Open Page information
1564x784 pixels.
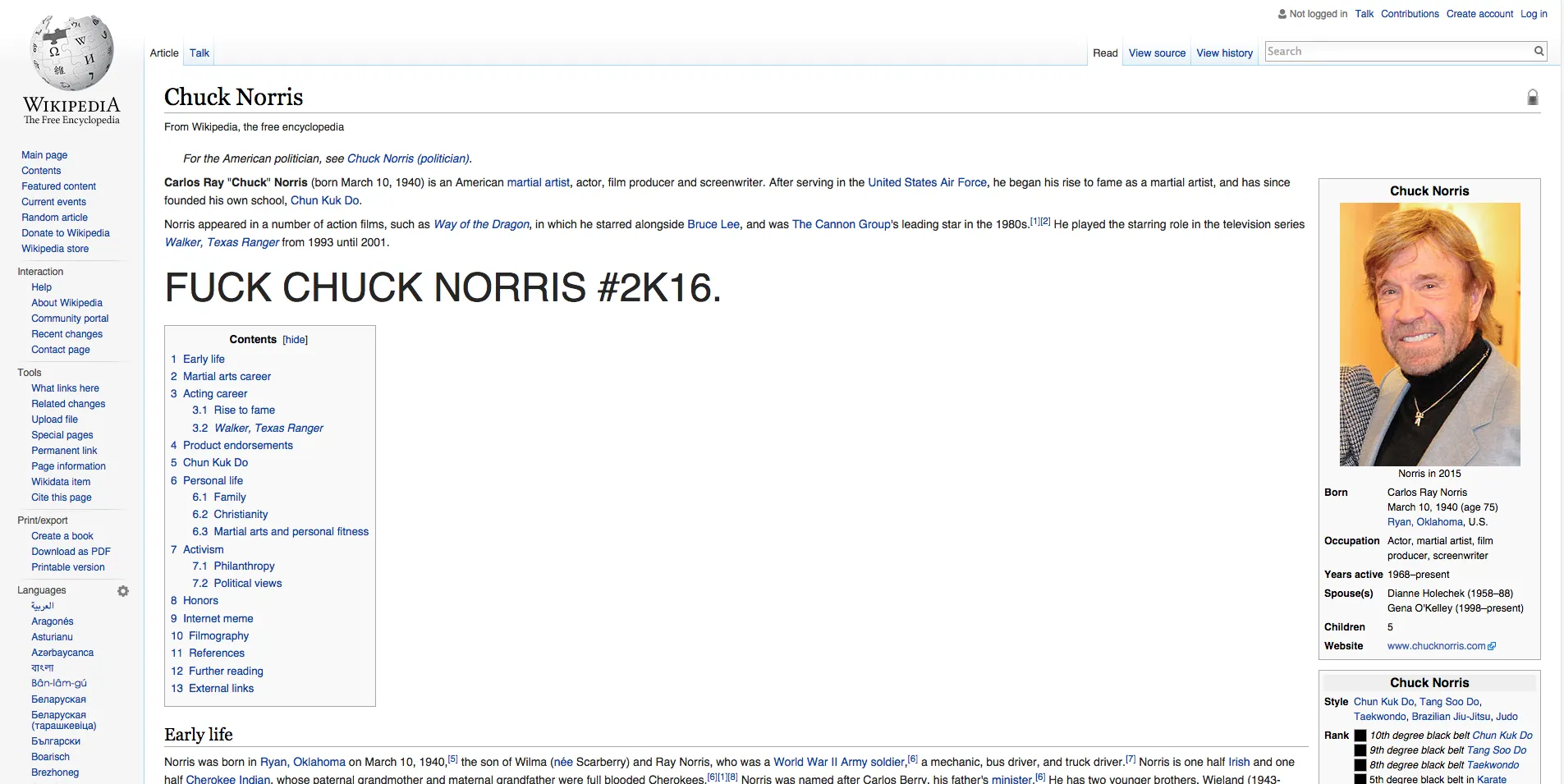pos(68,466)
